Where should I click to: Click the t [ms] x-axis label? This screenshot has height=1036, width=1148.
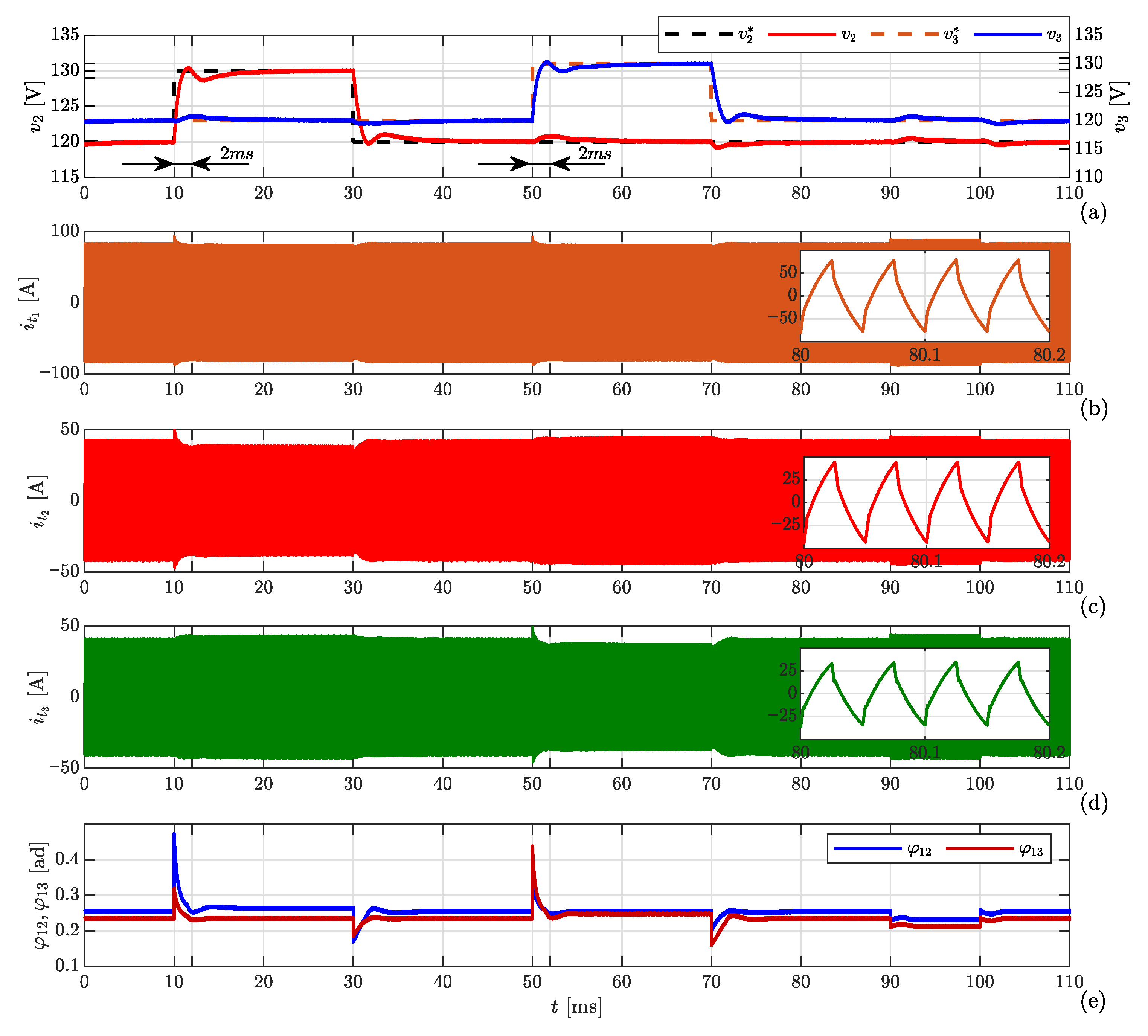tap(576, 1007)
